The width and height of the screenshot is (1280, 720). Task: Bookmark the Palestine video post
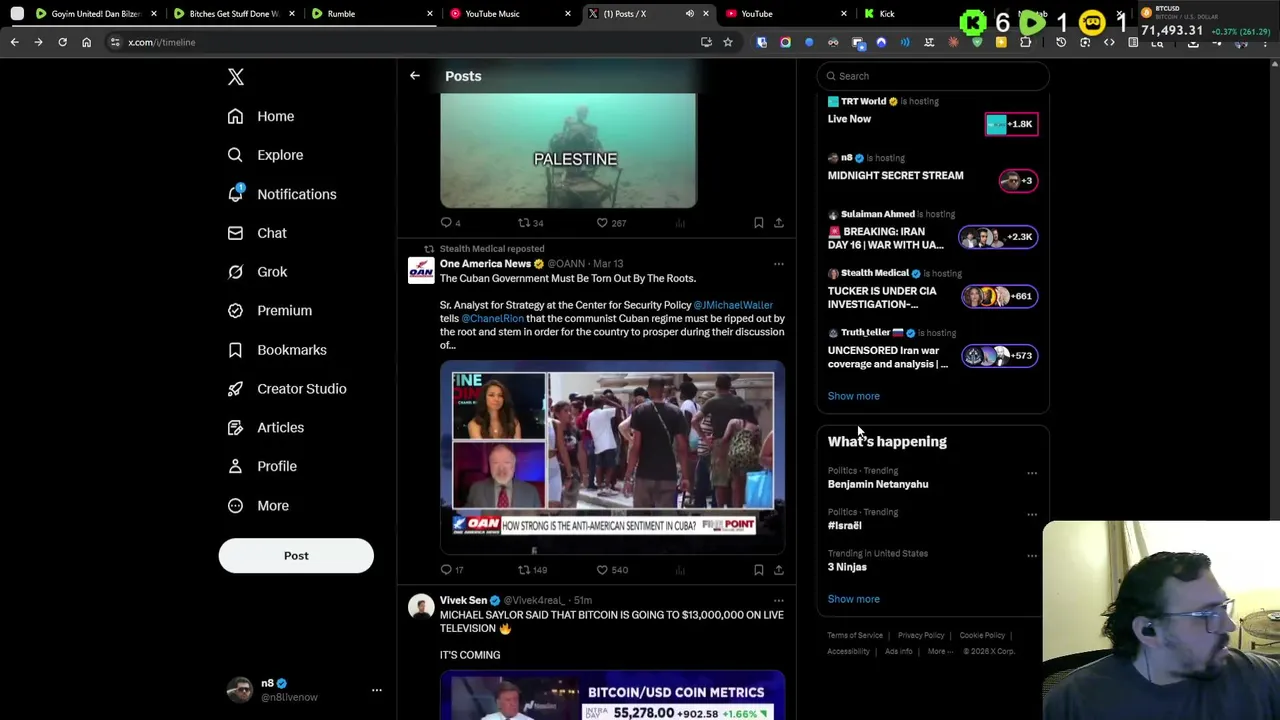pyautogui.click(x=758, y=223)
